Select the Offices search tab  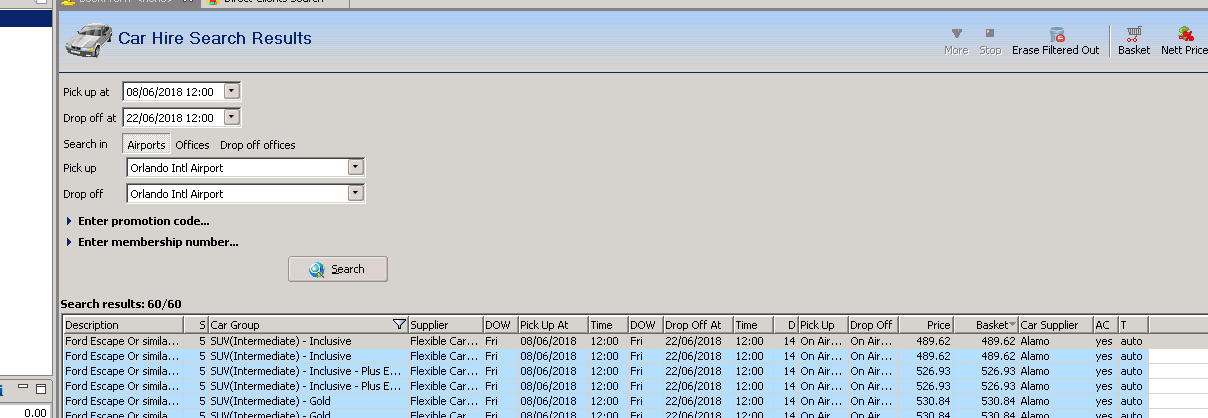coord(193,145)
